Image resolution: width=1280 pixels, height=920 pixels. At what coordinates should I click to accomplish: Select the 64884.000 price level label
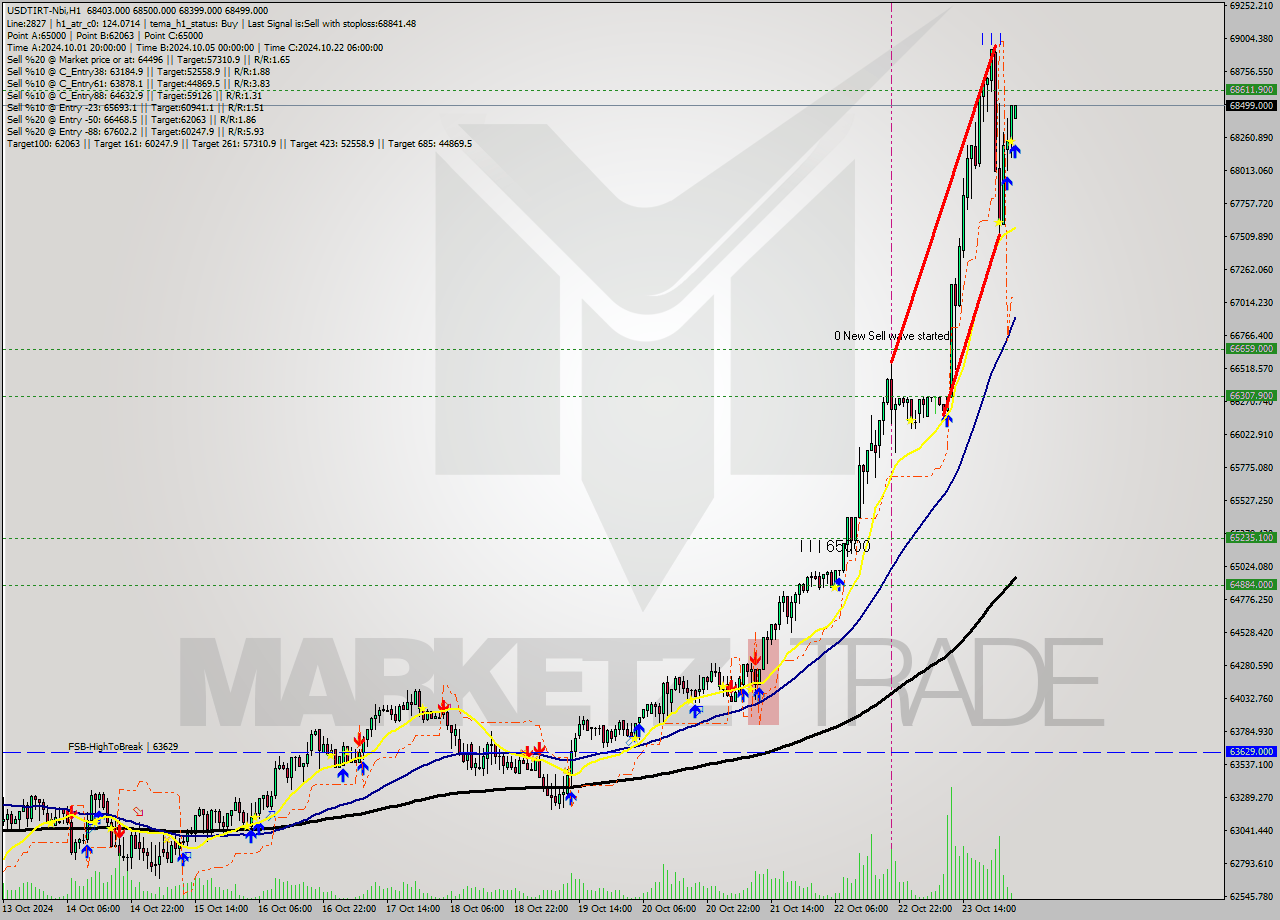coord(1250,585)
